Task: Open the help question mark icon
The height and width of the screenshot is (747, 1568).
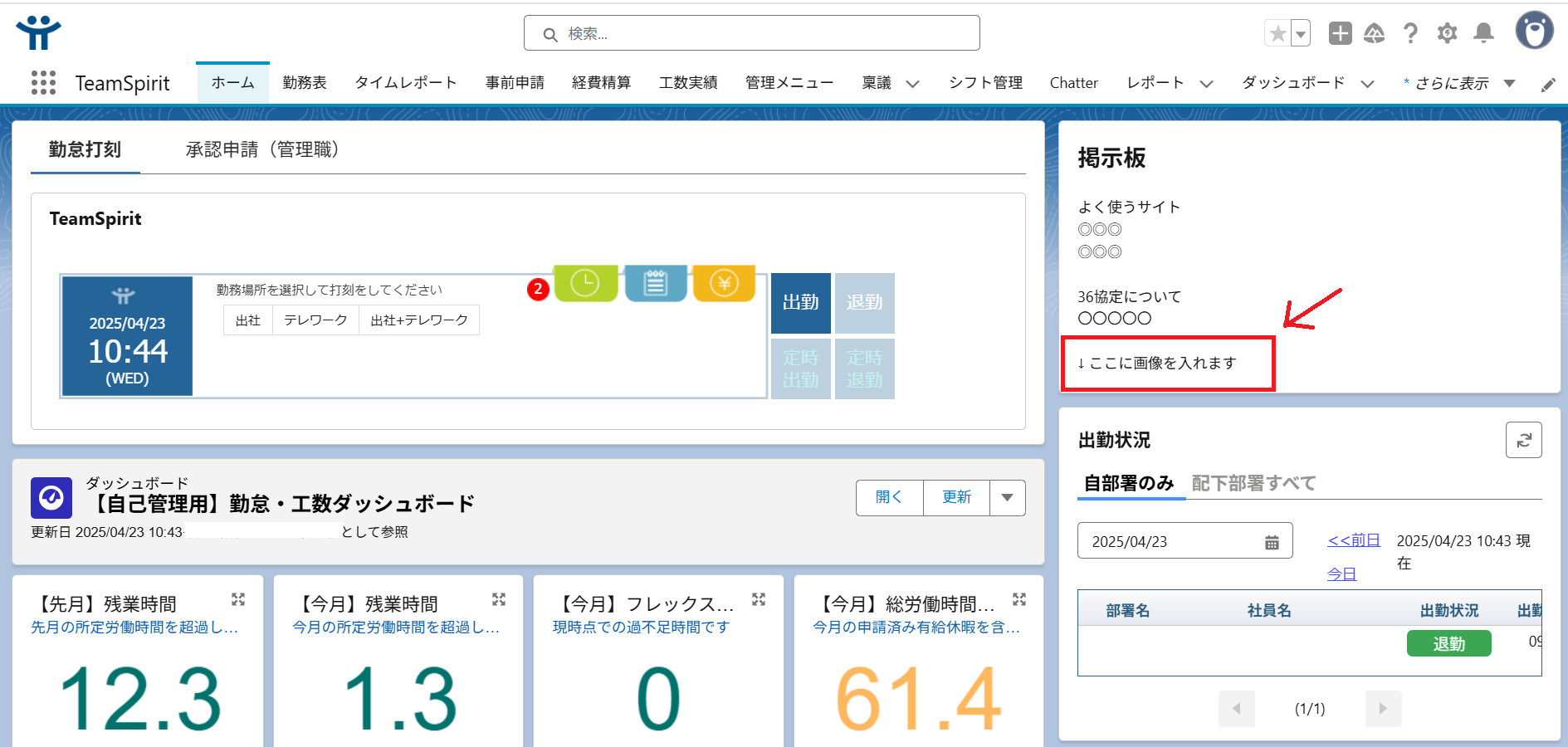Action: click(x=1410, y=33)
